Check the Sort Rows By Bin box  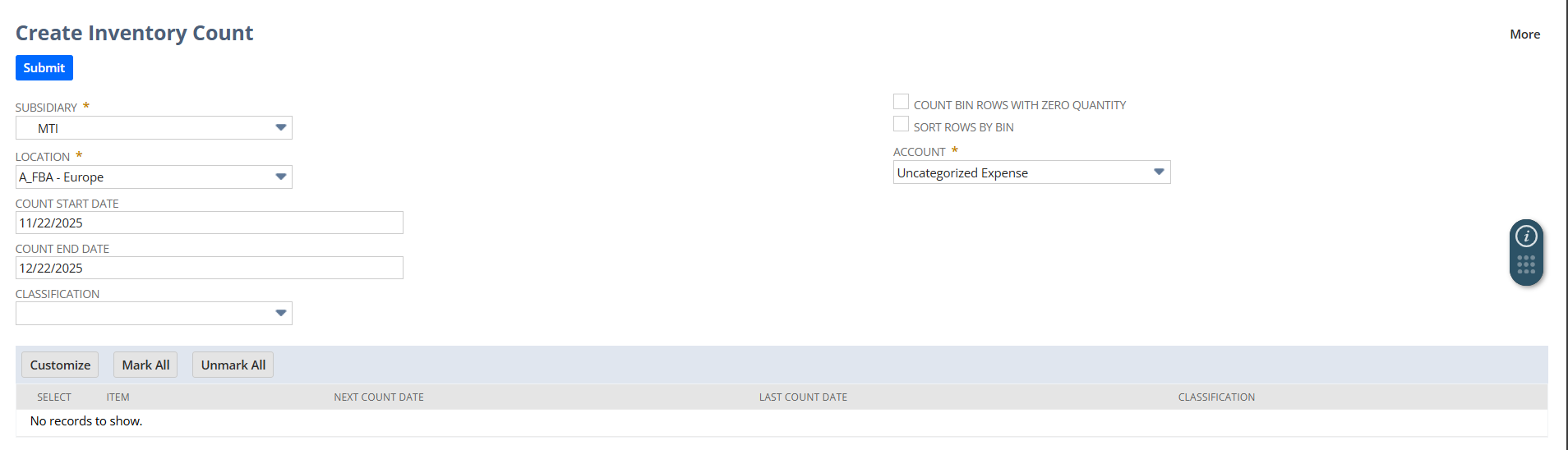coord(902,124)
